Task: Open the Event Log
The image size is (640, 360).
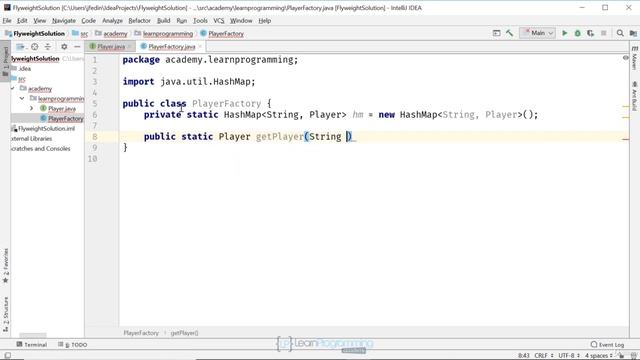Action: click(x=607, y=344)
